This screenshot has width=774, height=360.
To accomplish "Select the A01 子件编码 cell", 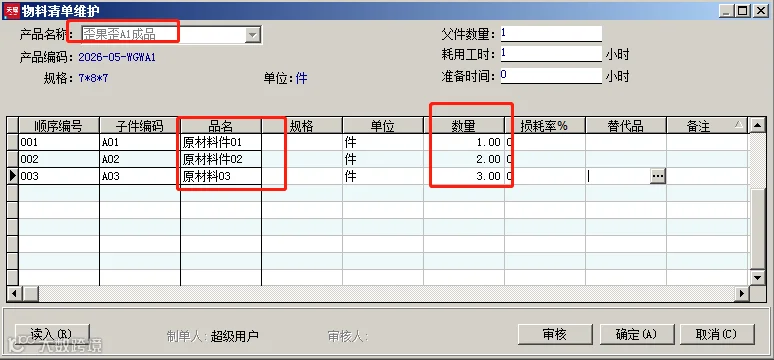I will click(x=140, y=143).
